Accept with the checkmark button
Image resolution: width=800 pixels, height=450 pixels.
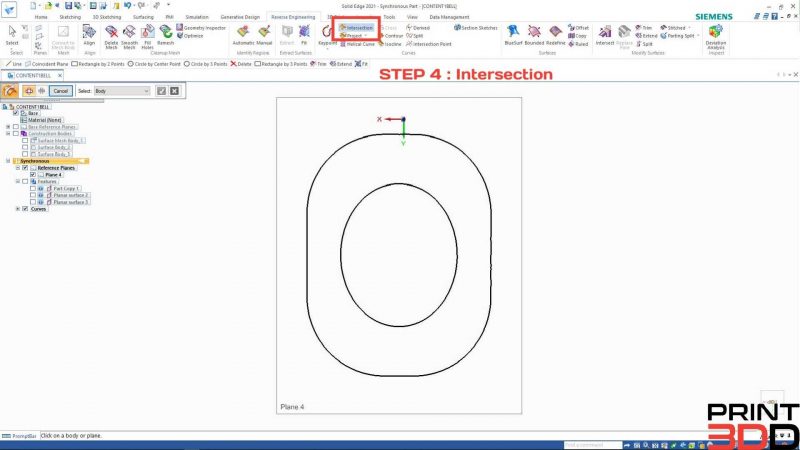point(161,91)
